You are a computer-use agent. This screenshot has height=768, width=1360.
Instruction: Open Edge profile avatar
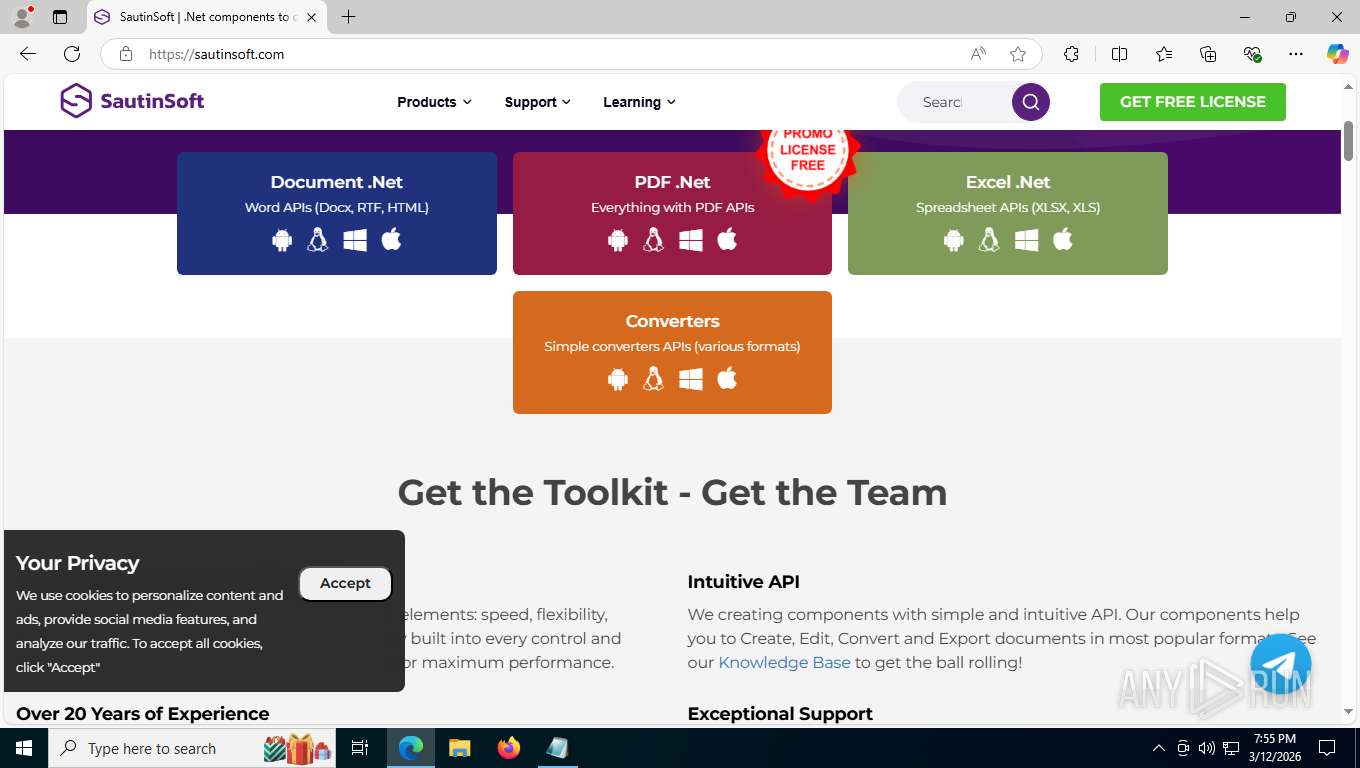pyautogui.click(x=22, y=17)
